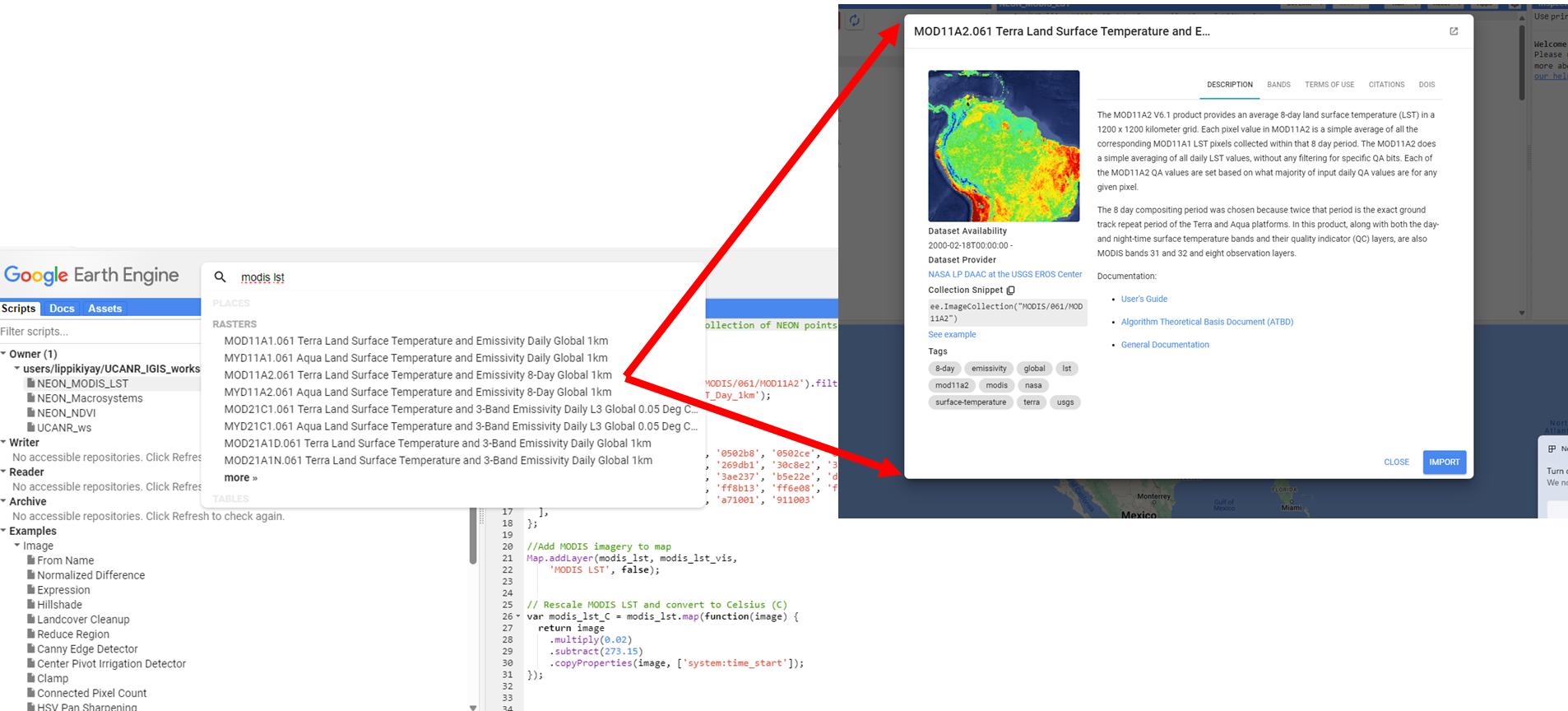Click the modis tag chip
This screenshot has width=1568, height=711.
997,385
